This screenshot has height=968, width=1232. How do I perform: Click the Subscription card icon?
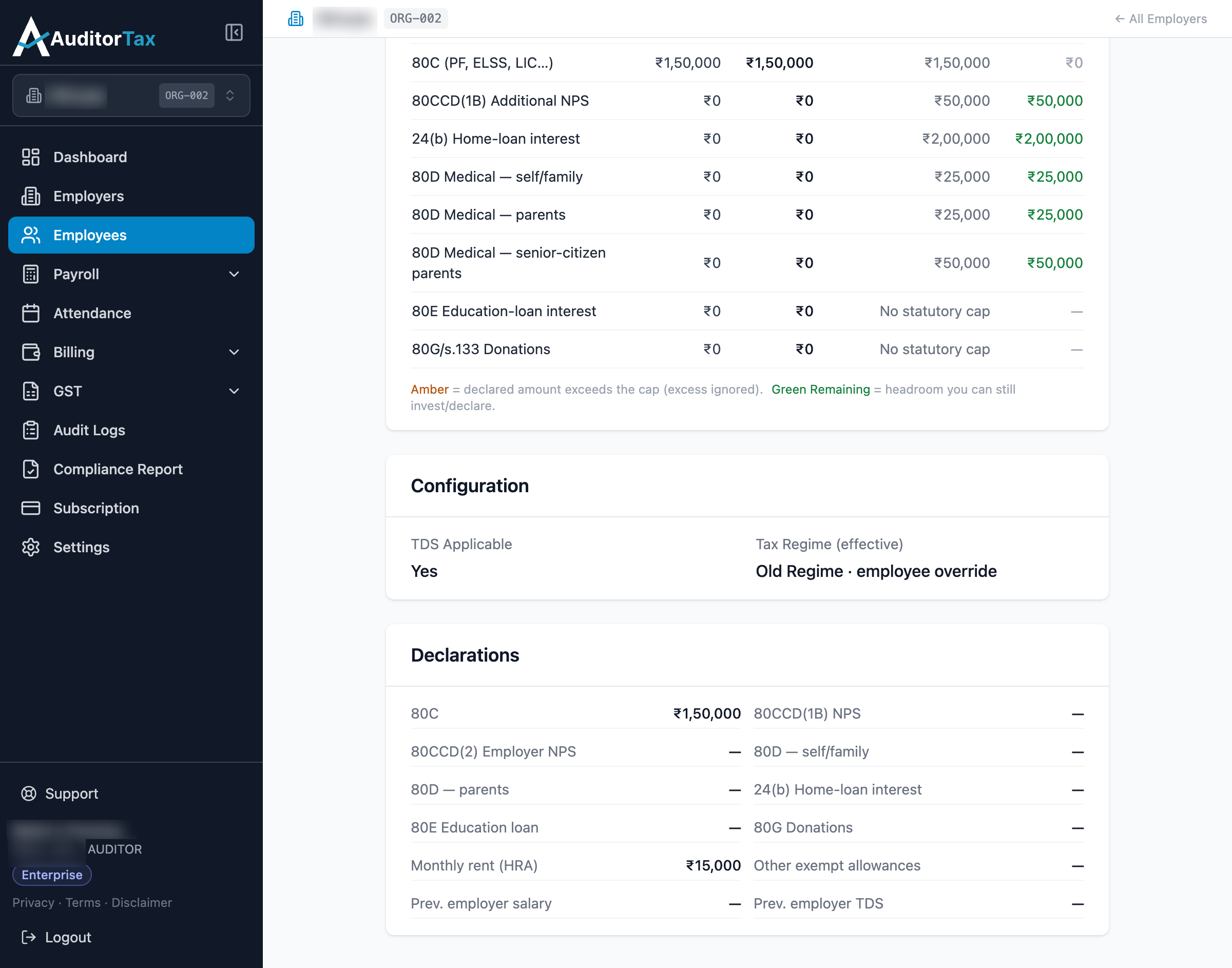tap(31, 508)
